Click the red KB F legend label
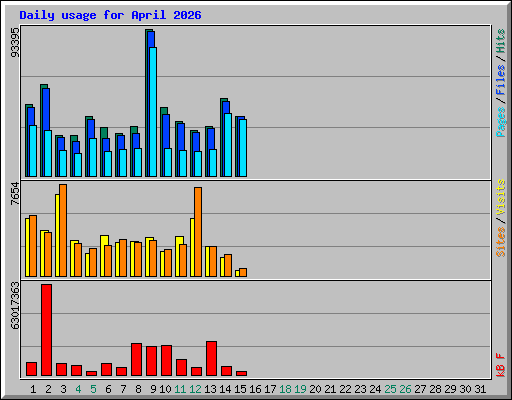 (x=500, y=365)
